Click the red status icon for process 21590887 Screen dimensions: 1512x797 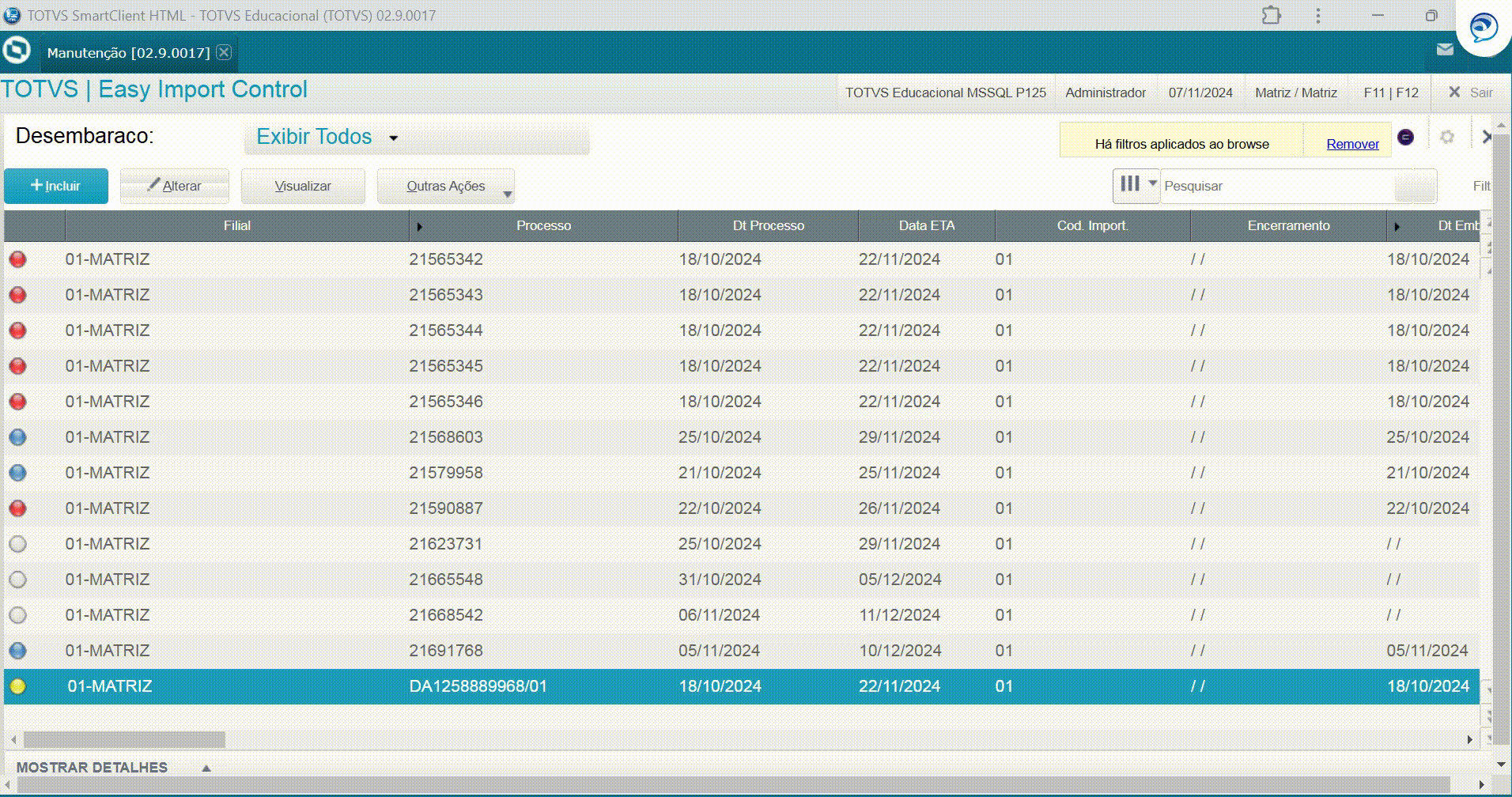[17, 508]
